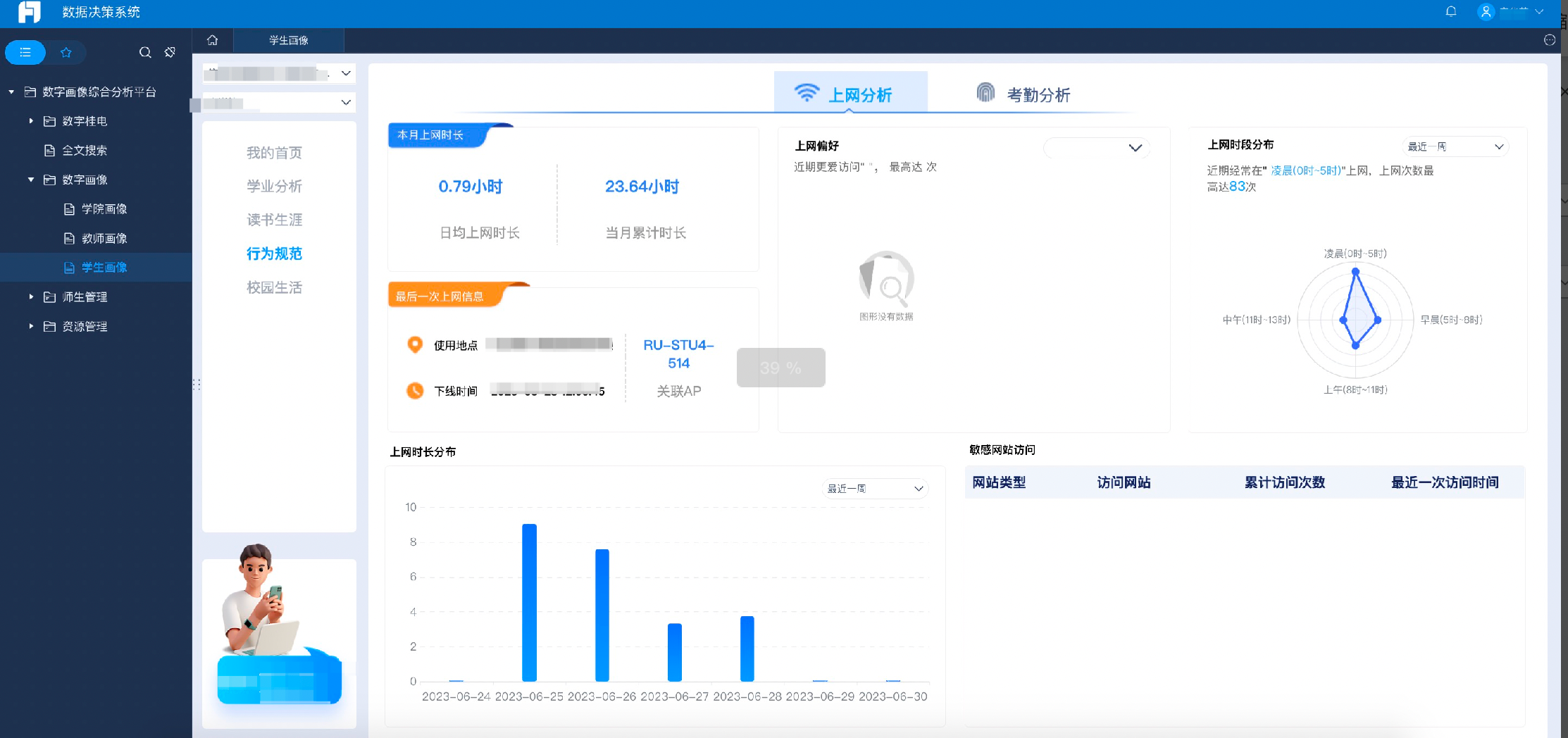Click 网站类型 column header

[999, 482]
